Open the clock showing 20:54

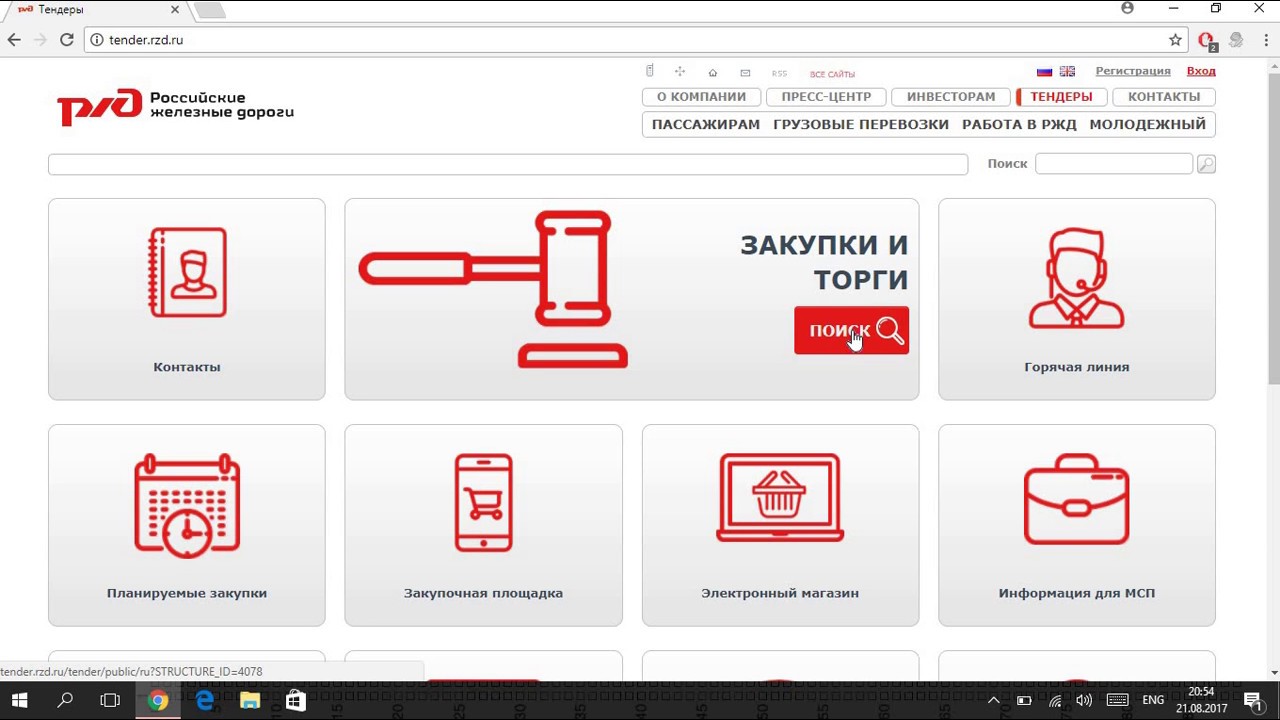pyautogui.click(x=1201, y=700)
